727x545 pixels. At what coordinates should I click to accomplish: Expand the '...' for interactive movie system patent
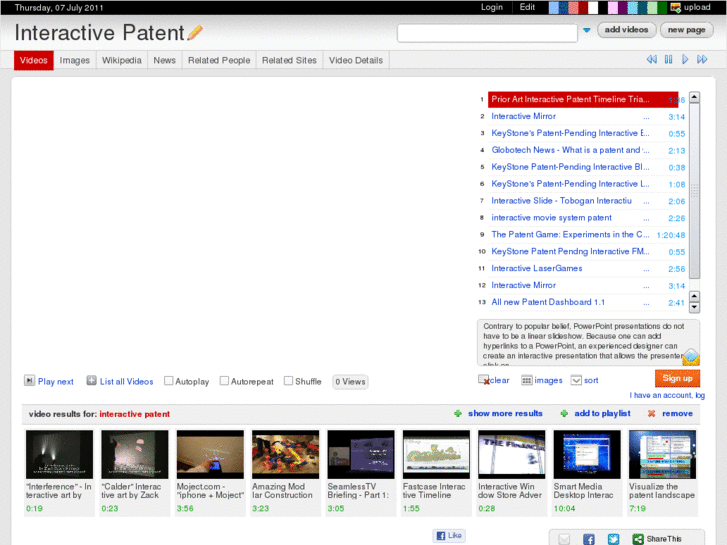point(646,218)
